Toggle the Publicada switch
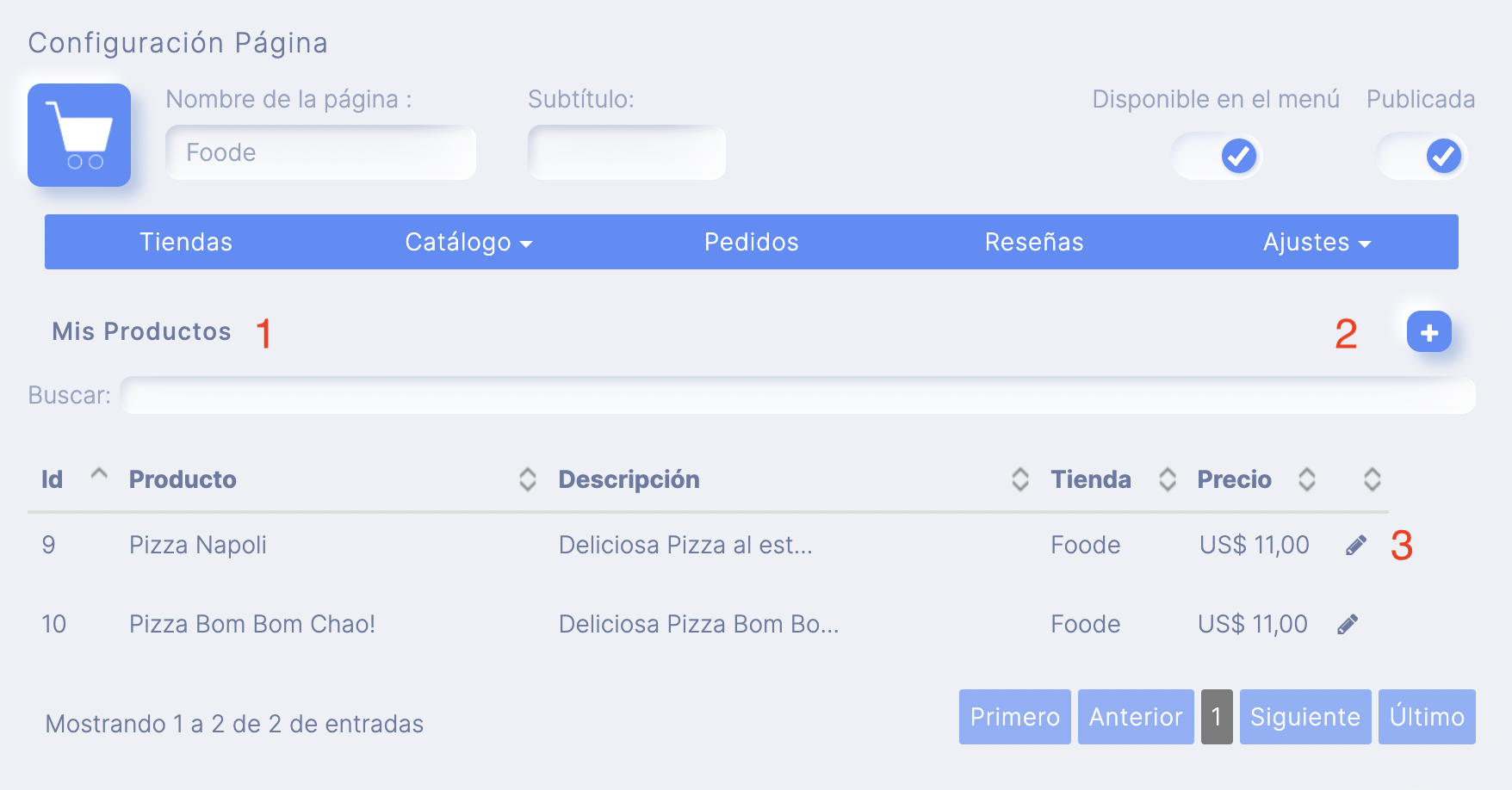 [1422, 156]
